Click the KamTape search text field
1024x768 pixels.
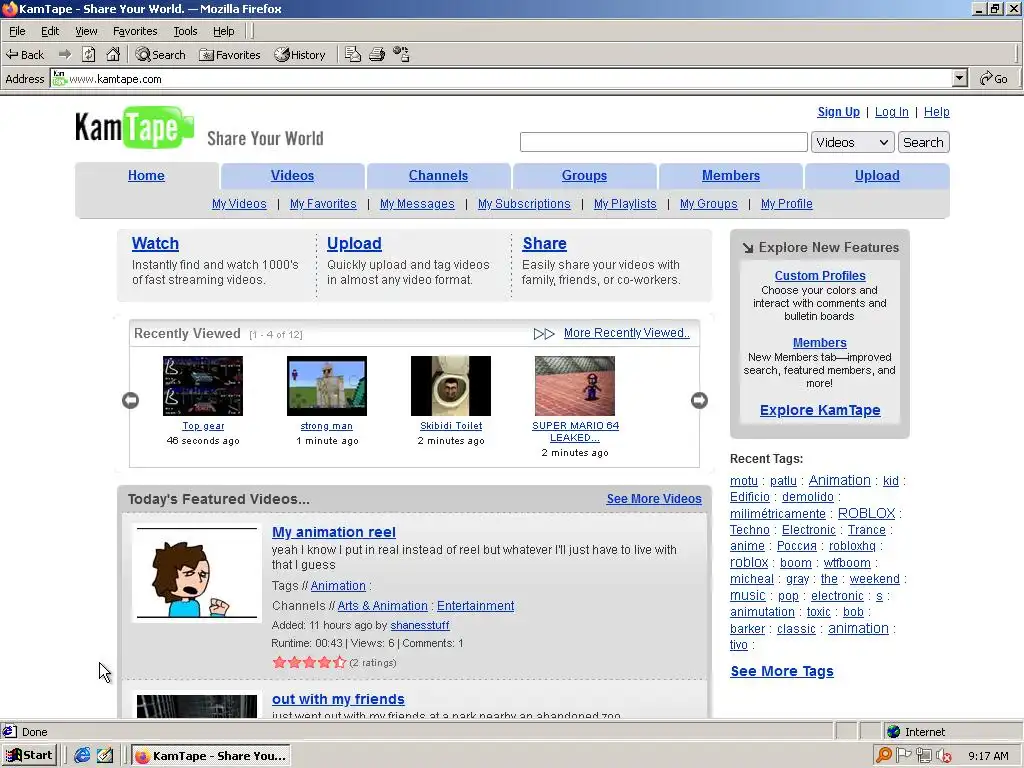664,142
